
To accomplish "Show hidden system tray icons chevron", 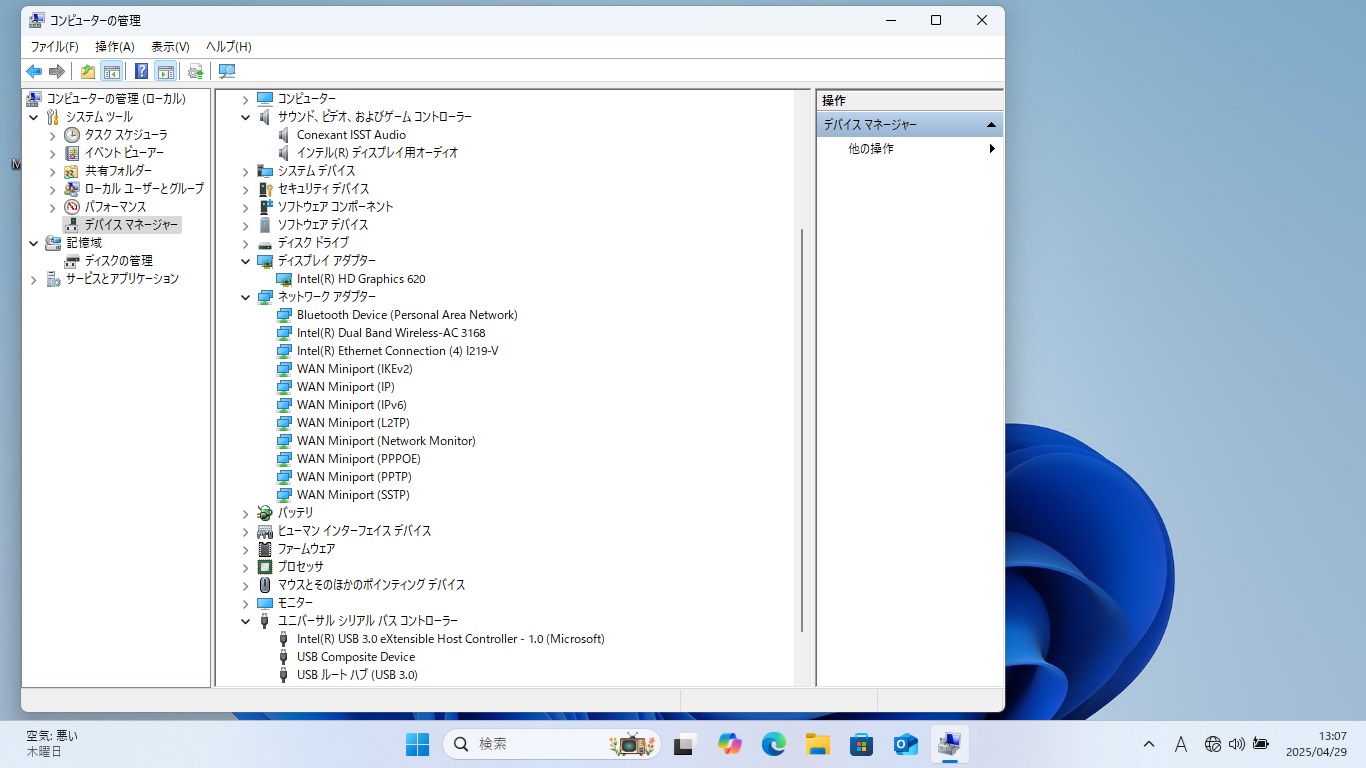I will pos(1149,744).
